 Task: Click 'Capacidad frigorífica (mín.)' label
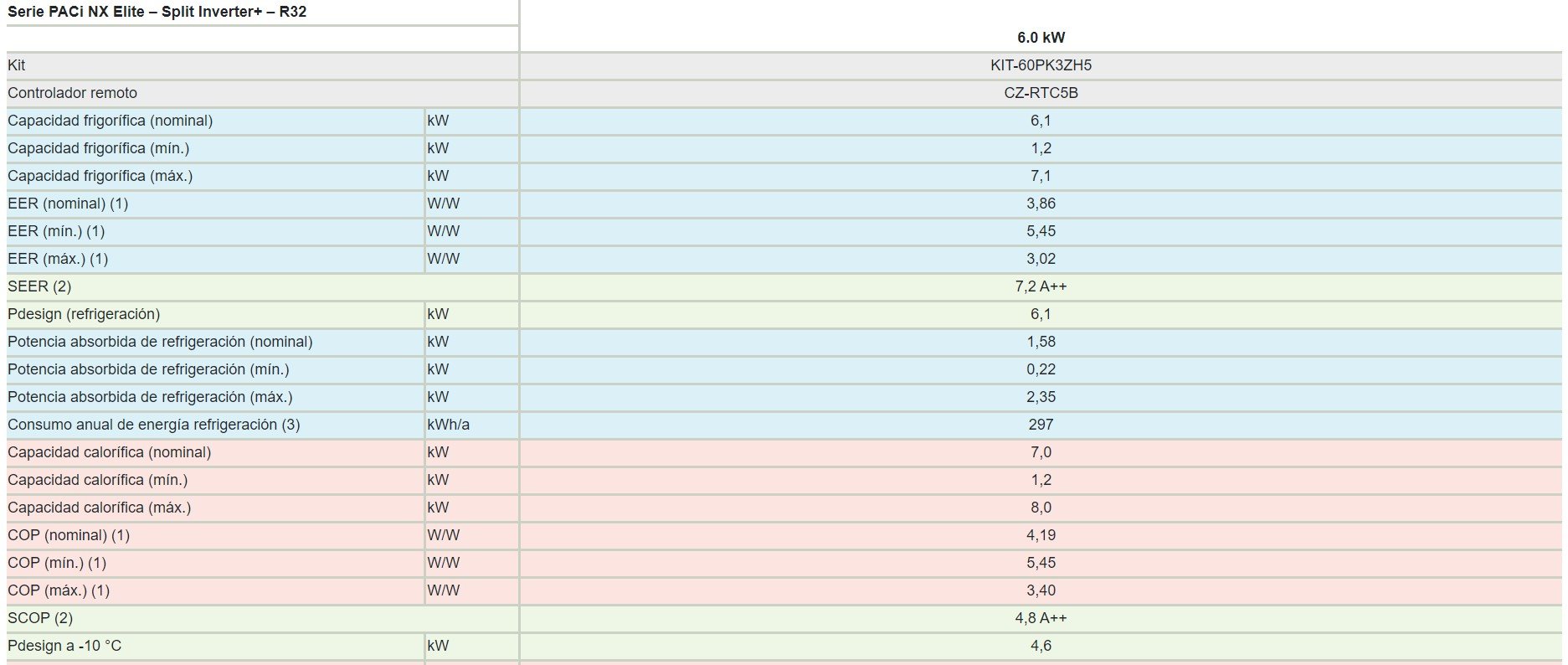click(x=98, y=148)
